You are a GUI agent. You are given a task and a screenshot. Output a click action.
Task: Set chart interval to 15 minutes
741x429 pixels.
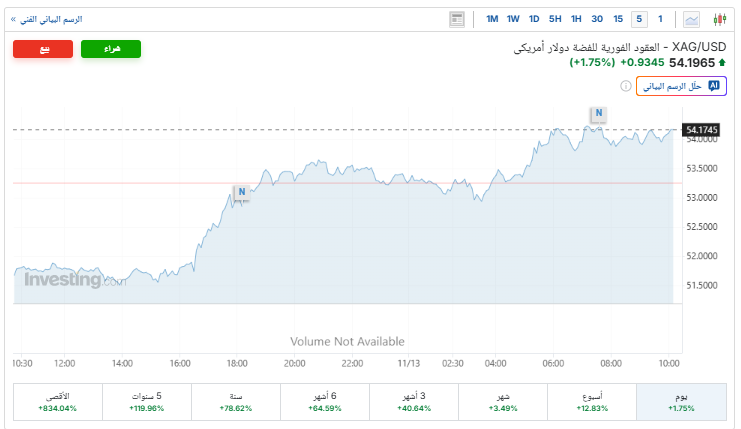pos(618,19)
